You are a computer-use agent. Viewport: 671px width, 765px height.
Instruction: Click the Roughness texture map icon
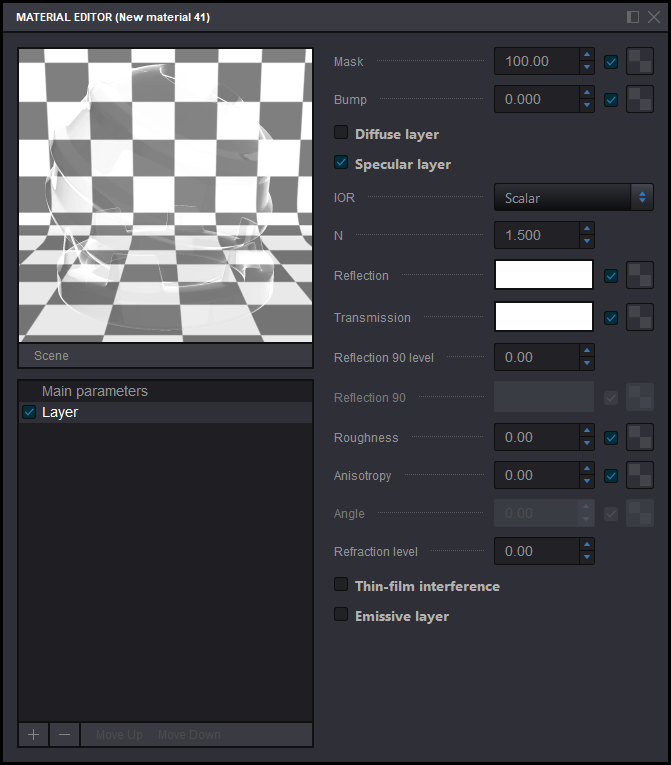[639, 438]
